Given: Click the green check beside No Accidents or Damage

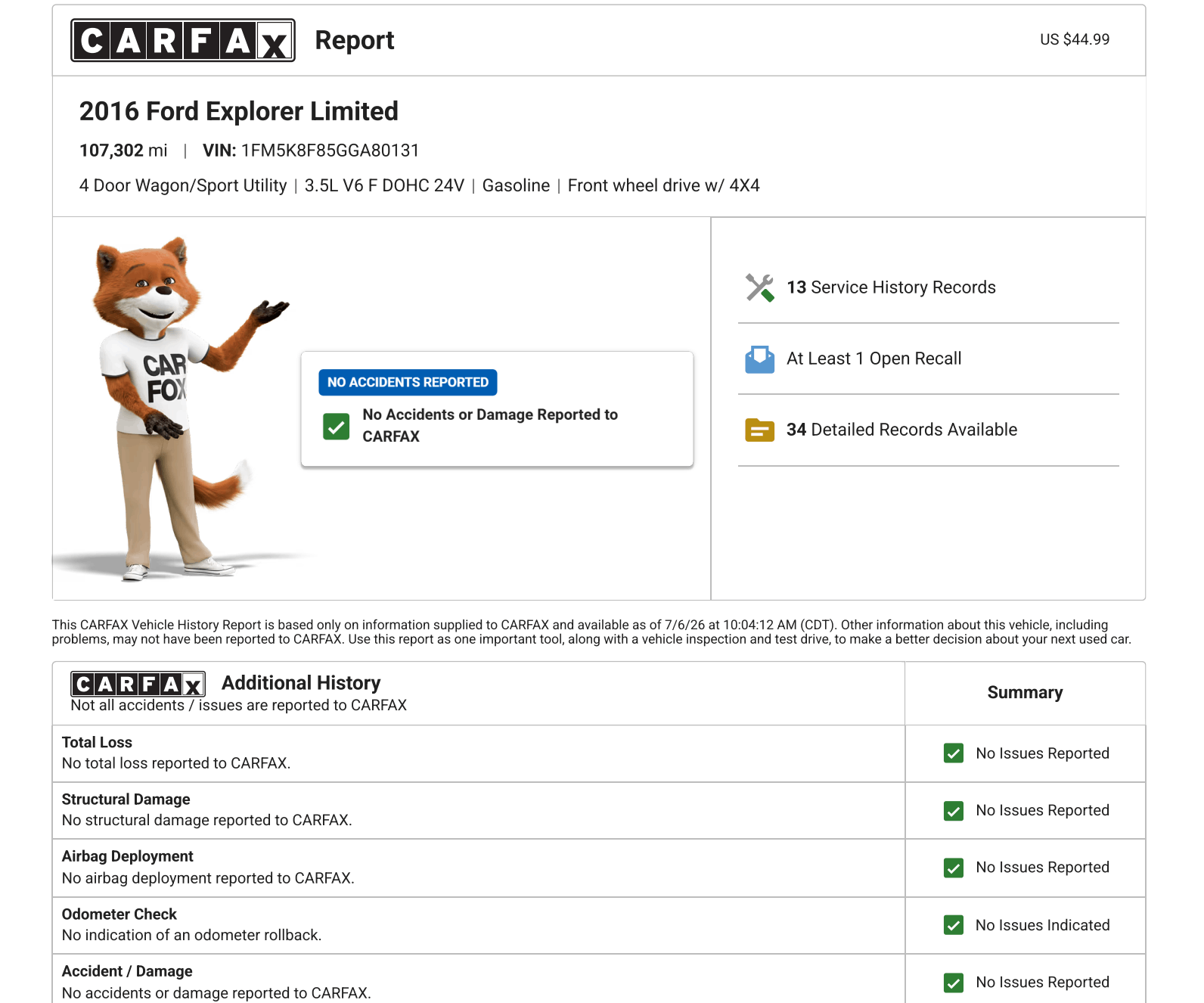Looking at the screenshot, I should point(336,426).
